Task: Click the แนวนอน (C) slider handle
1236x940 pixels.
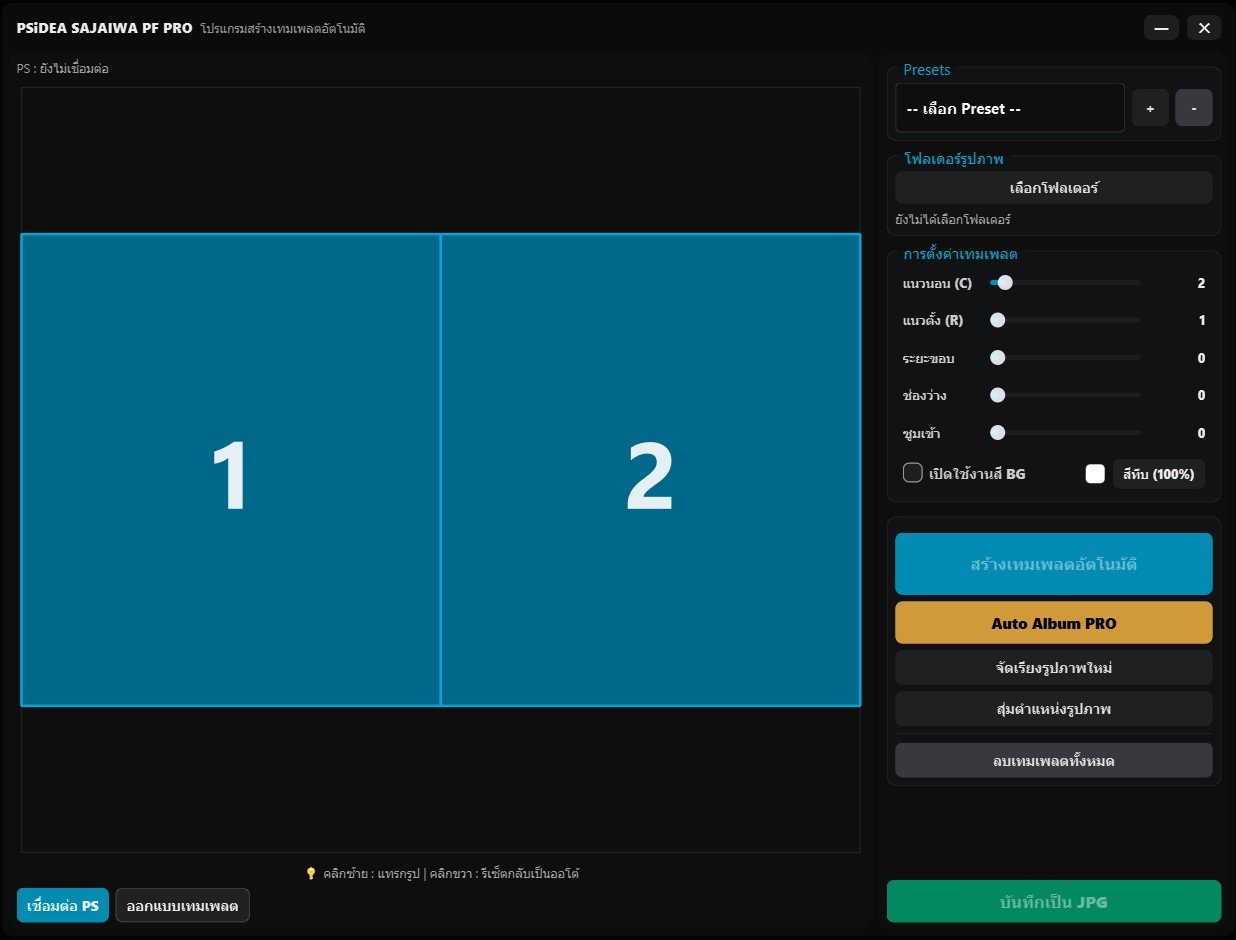Action: 1005,283
